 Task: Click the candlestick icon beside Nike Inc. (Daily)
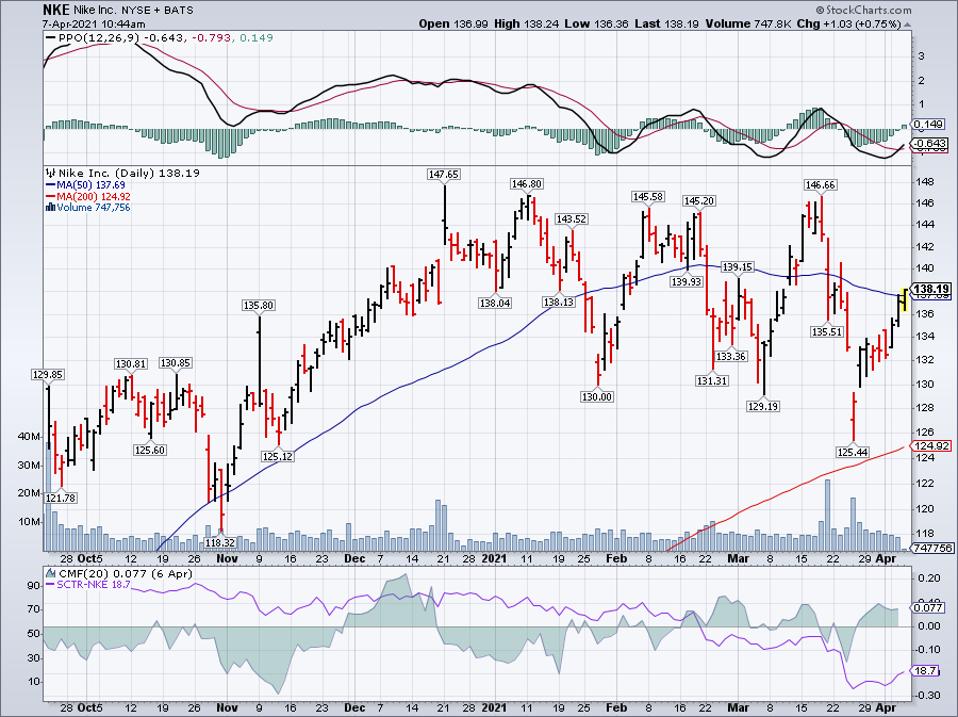pos(51,173)
